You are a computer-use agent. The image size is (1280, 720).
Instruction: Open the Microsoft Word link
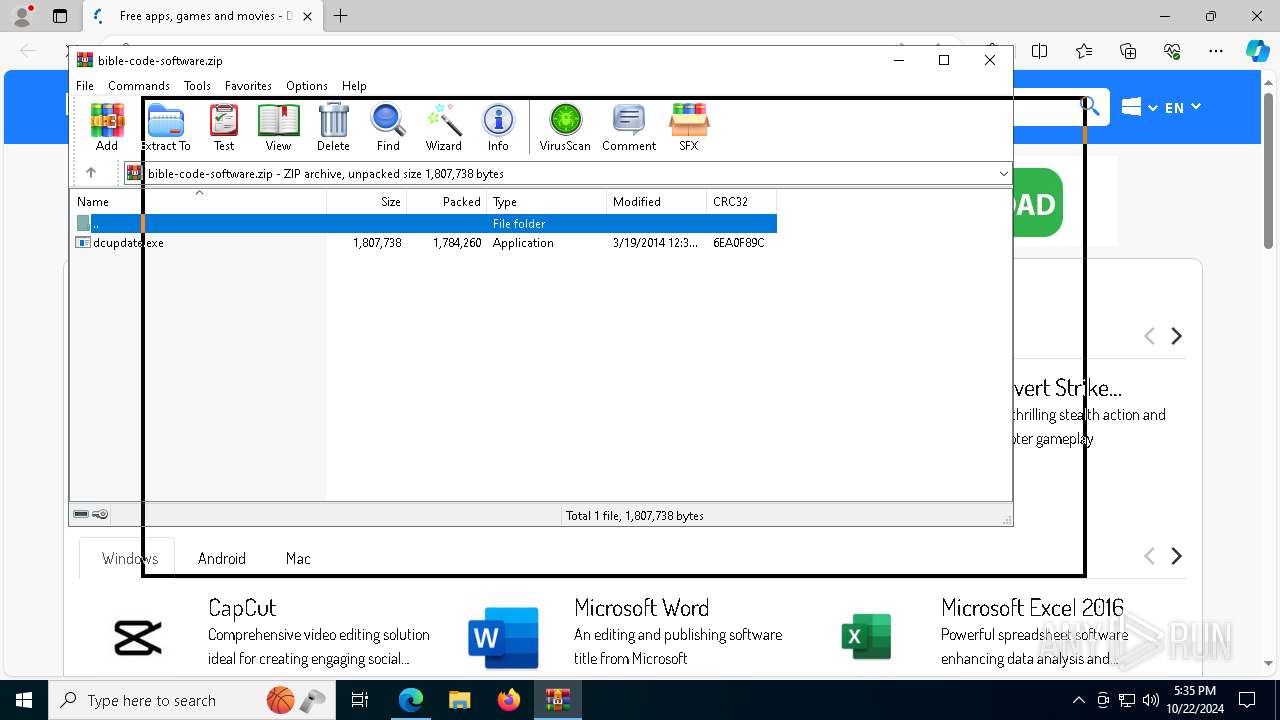(x=641, y=607)
